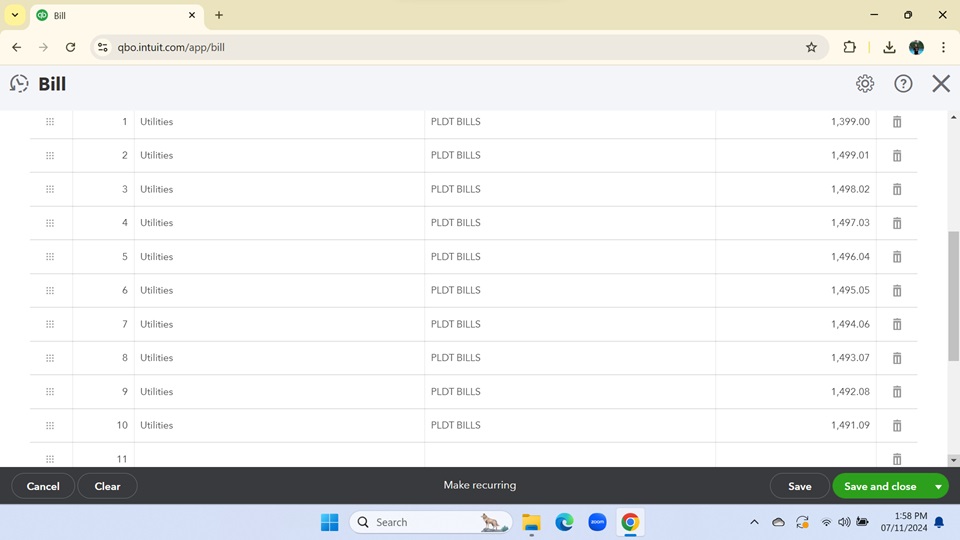Viewport: 960px width, 540px height.
Task: Delete line 2 with amount 1,499.01
Action: click(x=897, y=156)
